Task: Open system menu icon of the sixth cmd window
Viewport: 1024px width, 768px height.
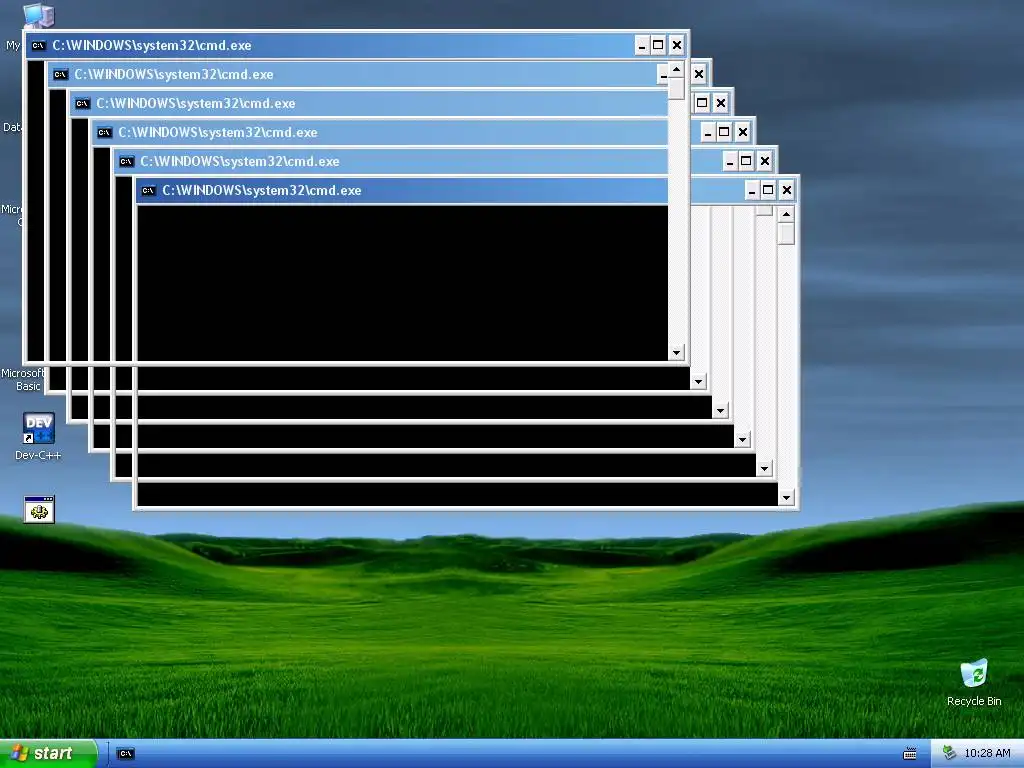Action: (x=149, y=191)
